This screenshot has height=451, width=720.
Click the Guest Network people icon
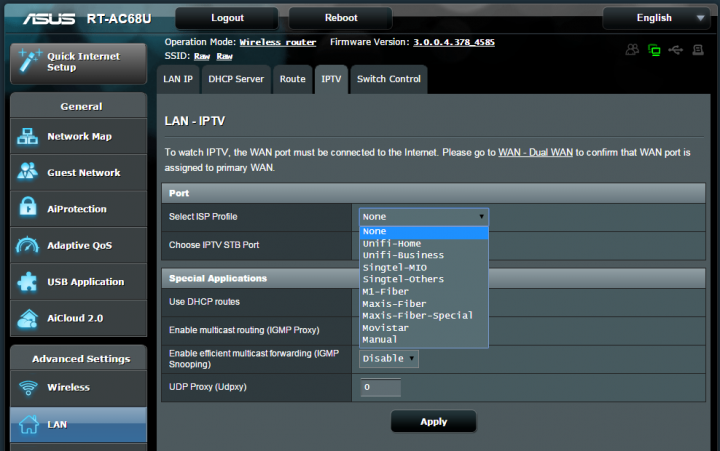28,172
